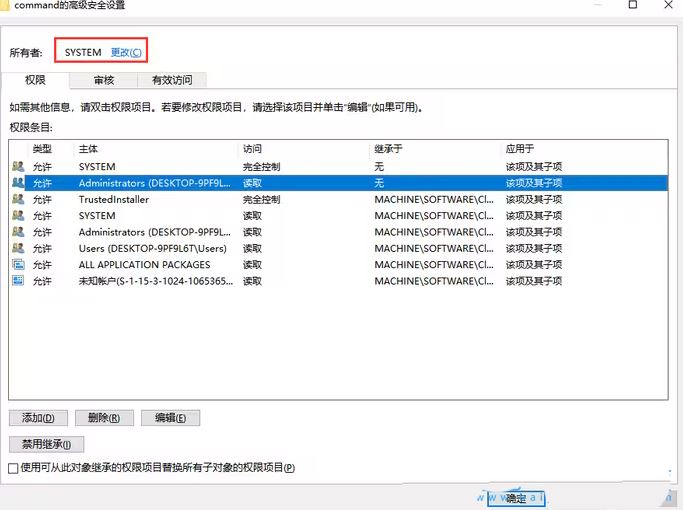Click the user icon beside TrustedInstaller entry
The width and height of the screenshot is (683, 510).
pyautogui.click(x=18, y=199)
